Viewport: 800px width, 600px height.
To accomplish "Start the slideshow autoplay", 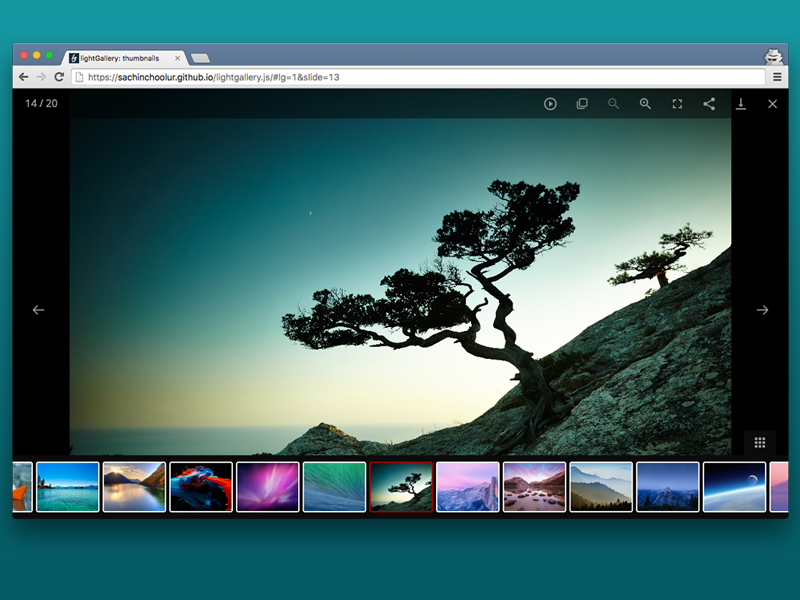I will tap(550, 104).
